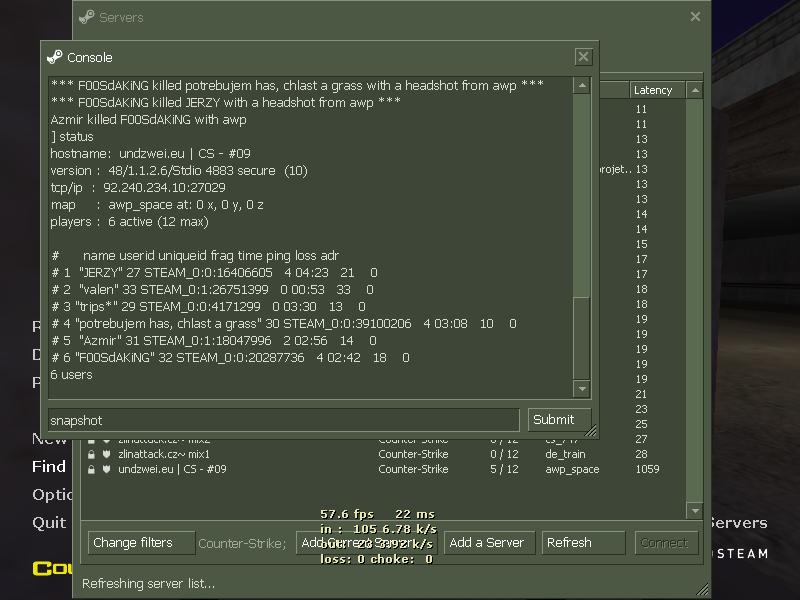Viewport: 800px width, 600px height.
Task: Click the "] status" line in console
Action: point(72,137)
